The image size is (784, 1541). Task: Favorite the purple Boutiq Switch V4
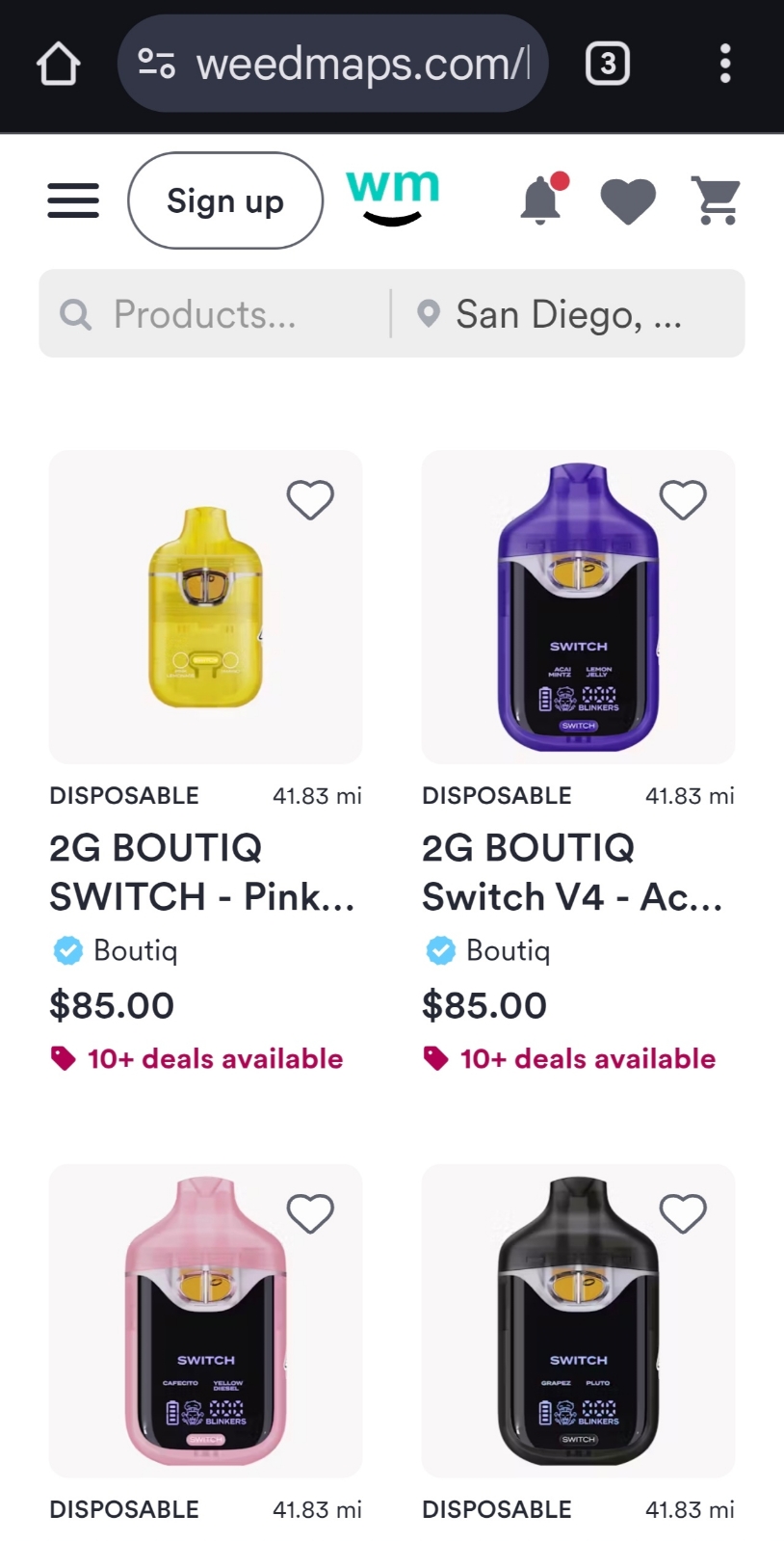[x=683, y=499]
